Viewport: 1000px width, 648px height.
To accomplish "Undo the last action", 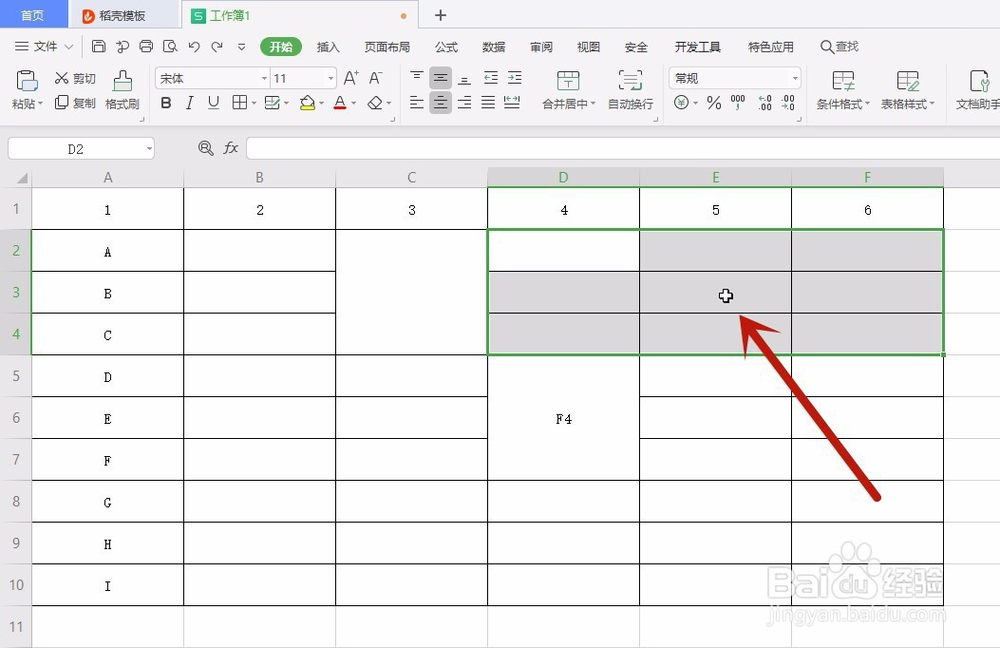I will point(194,46).
